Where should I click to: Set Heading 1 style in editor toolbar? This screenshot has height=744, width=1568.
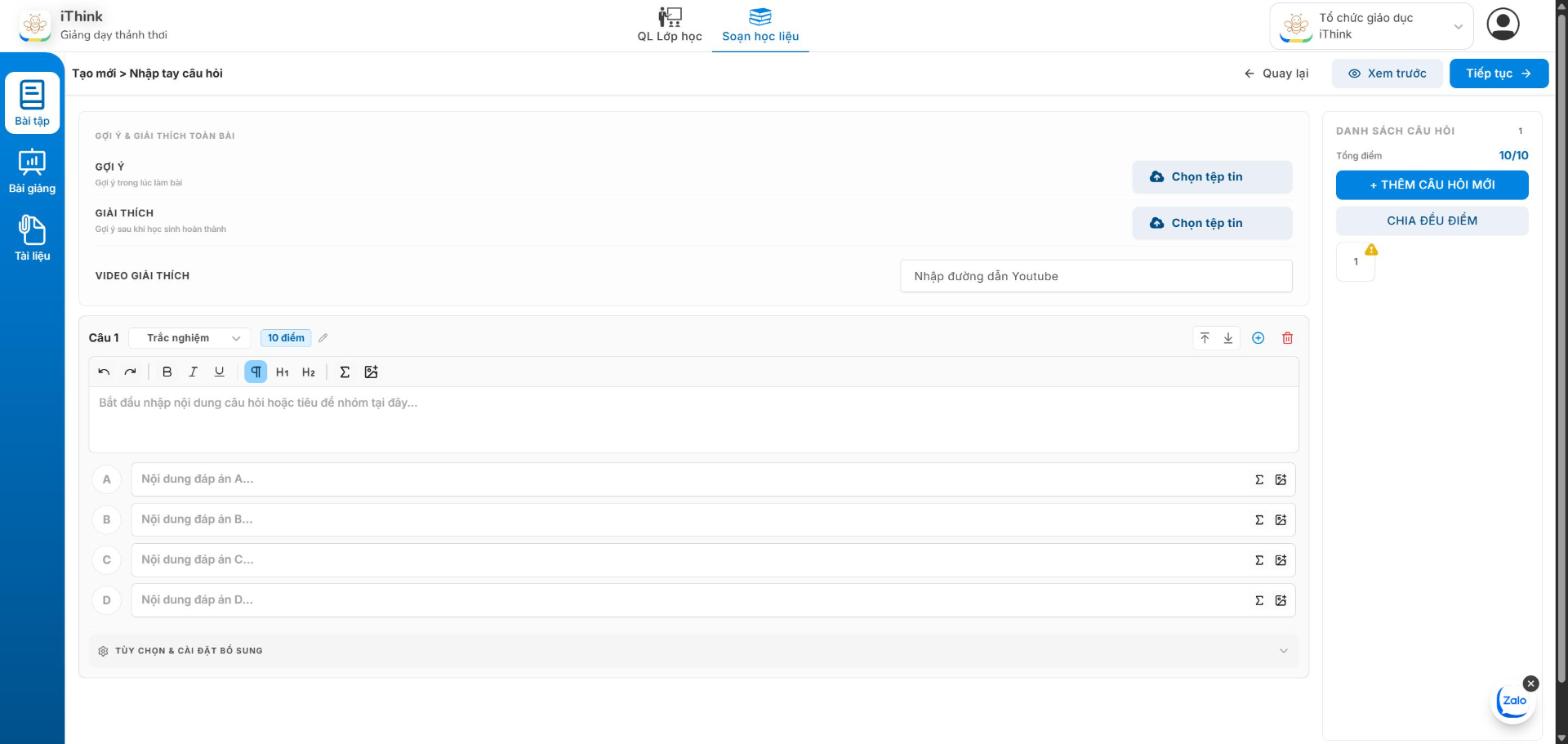(x=282, y=372)
